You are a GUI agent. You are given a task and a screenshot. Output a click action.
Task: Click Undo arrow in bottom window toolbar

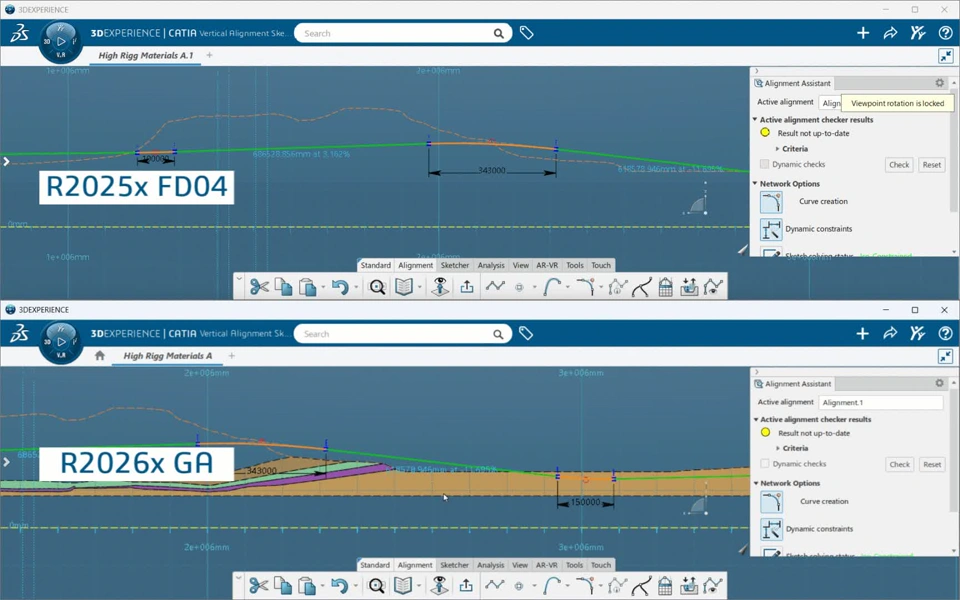(339, 586)
